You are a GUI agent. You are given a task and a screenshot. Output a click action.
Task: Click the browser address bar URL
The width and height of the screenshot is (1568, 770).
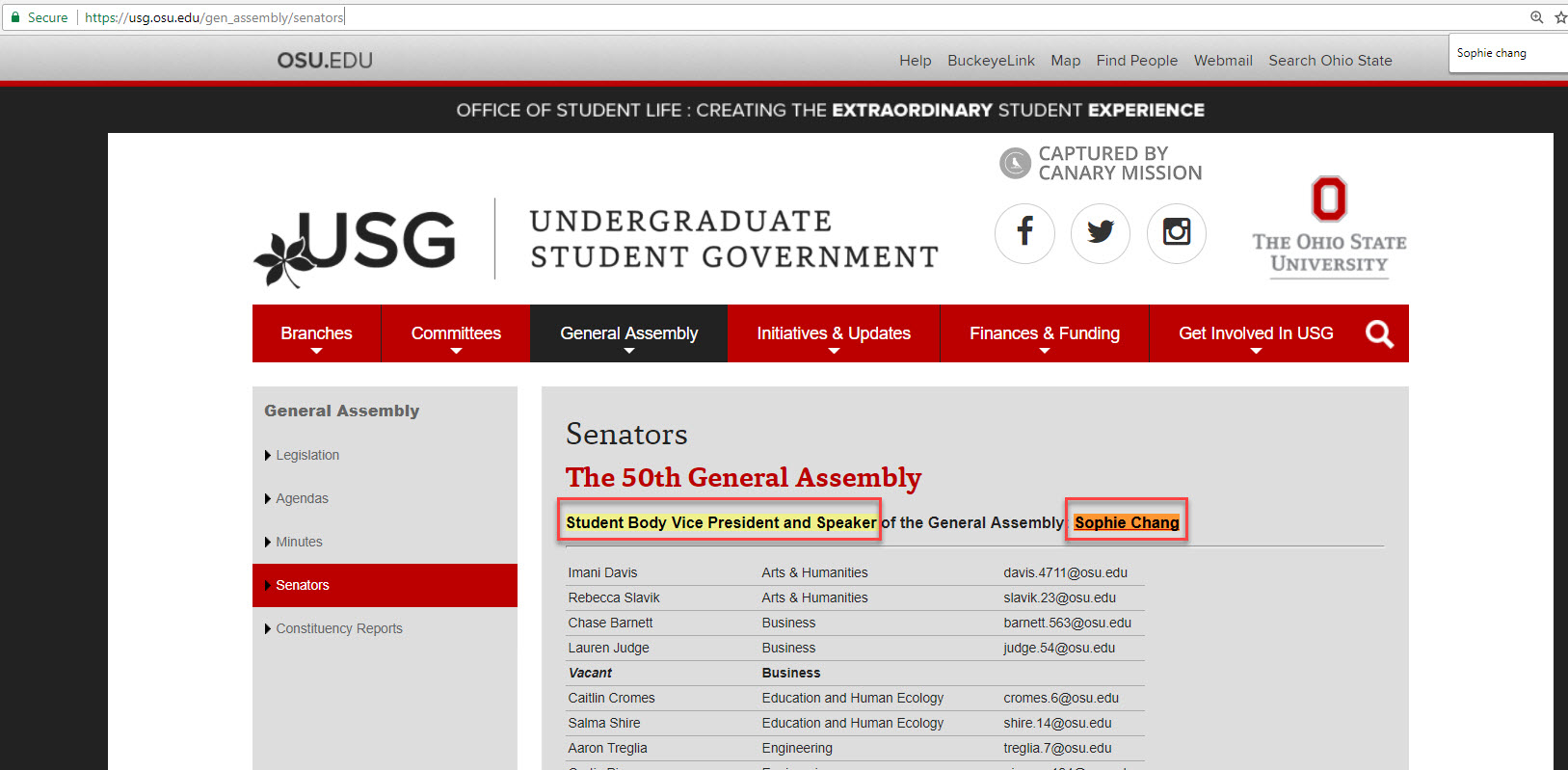(x=214, y=17)
